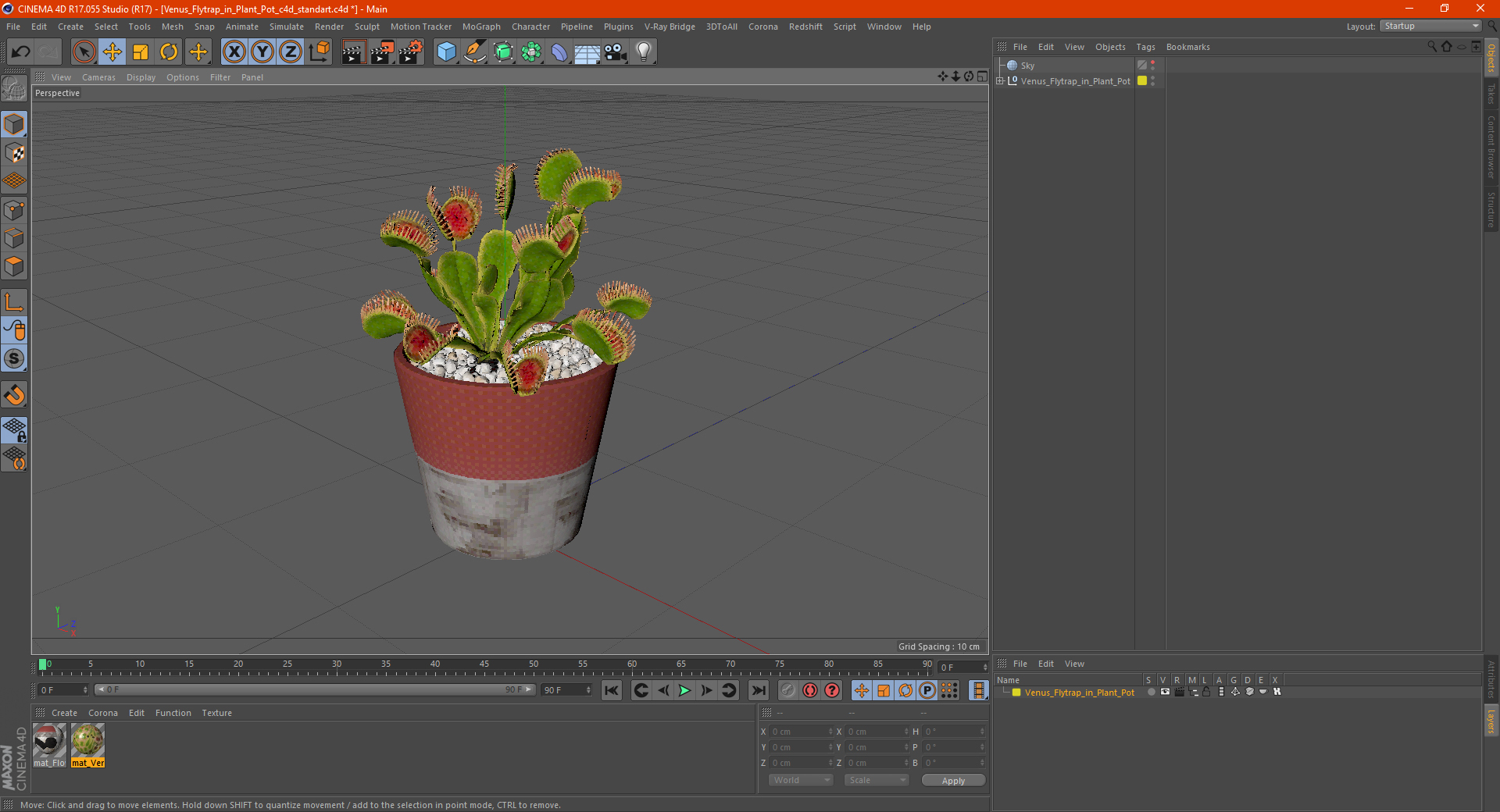Image resolution: width=1500 pixels, height=812 pixels.
Task: Select the mat_Flo material thumbnail
Action: click(49, 745)
